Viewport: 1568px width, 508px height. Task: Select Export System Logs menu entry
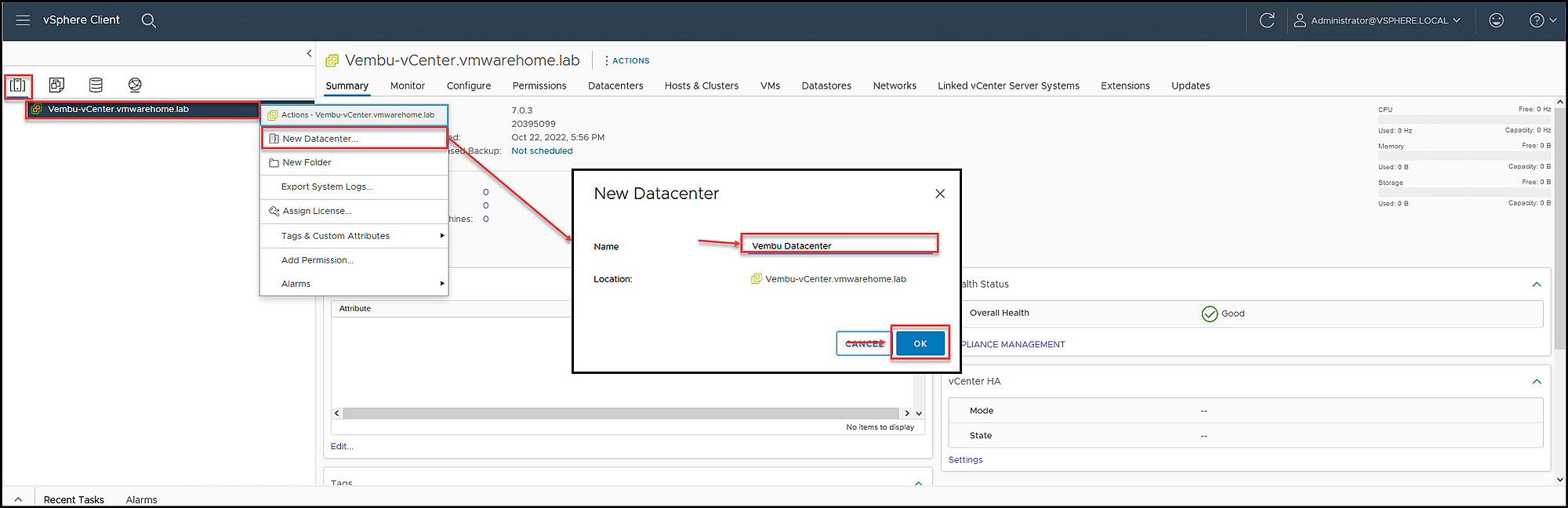354,187
